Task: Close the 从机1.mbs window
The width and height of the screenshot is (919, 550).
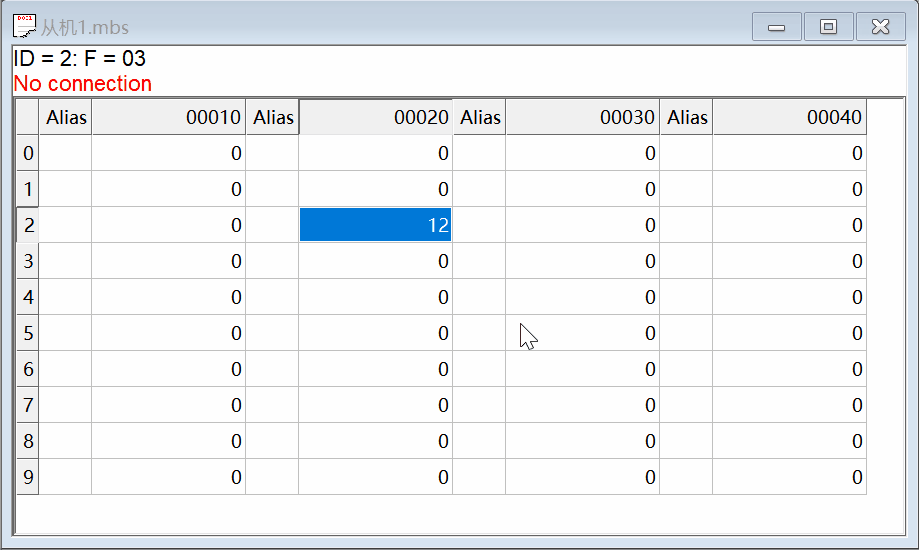Action: tap(880, 27)
